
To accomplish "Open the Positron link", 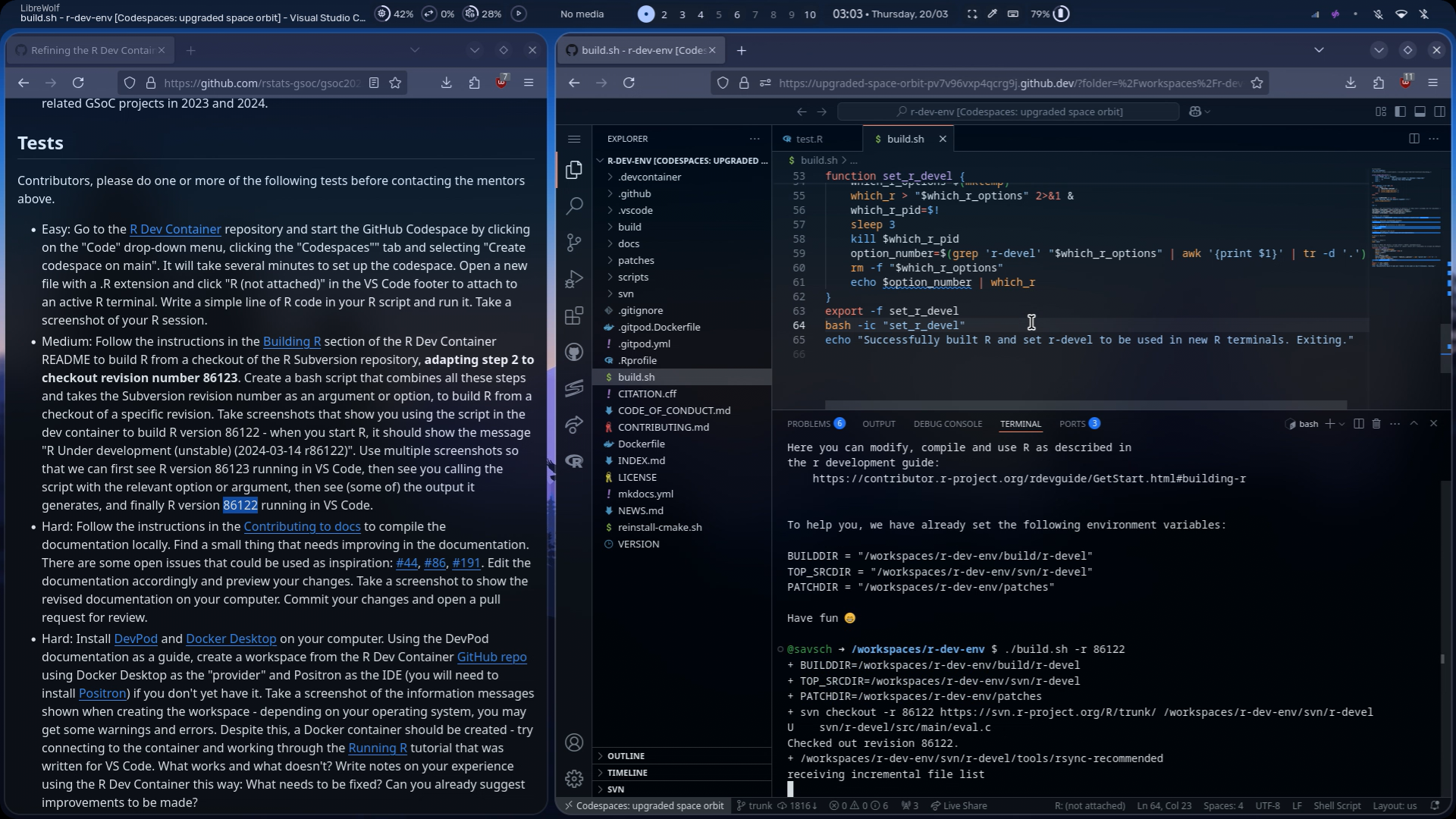I will pyautogui.click(x=102, y=693).
